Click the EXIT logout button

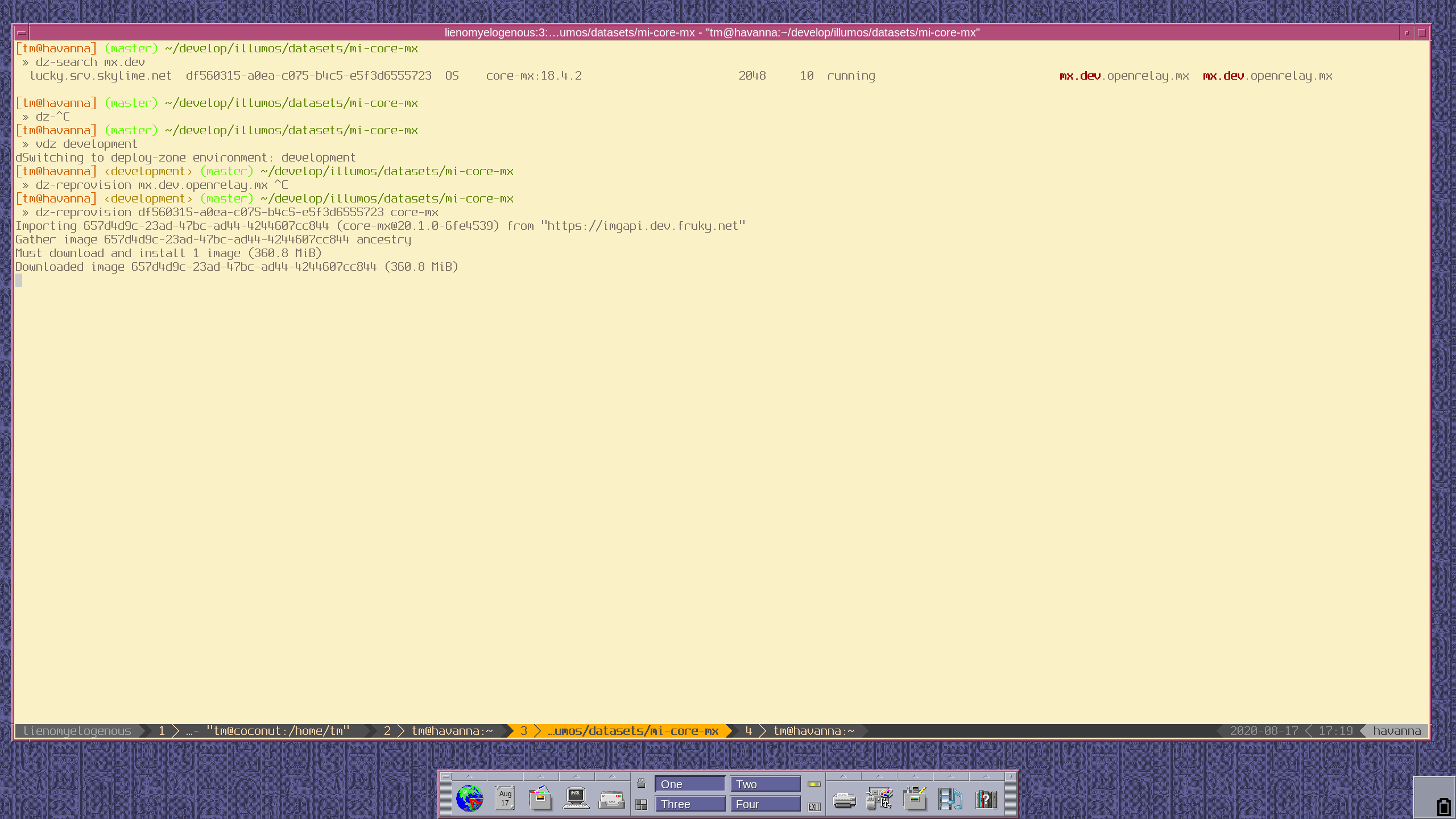pyautogui.click(x=814, y=806)
